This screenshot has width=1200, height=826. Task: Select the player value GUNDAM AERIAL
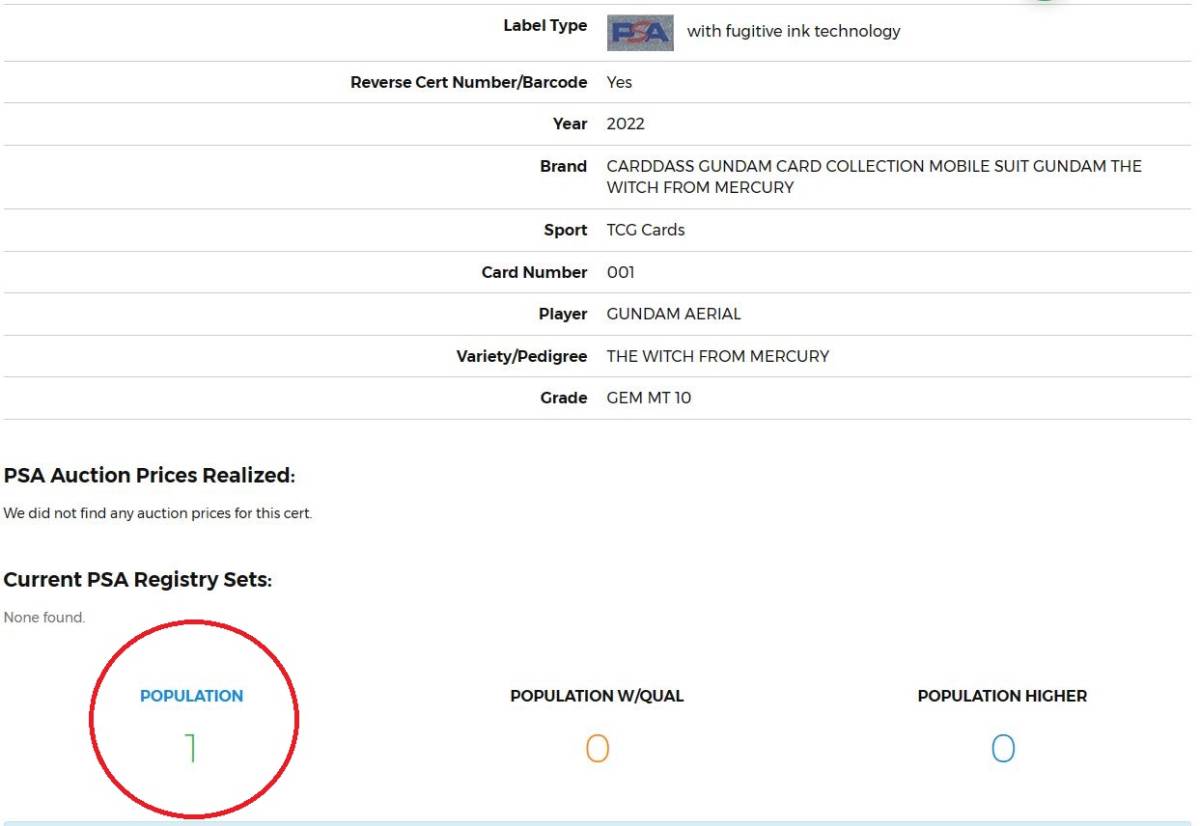(x=674, y=314)
